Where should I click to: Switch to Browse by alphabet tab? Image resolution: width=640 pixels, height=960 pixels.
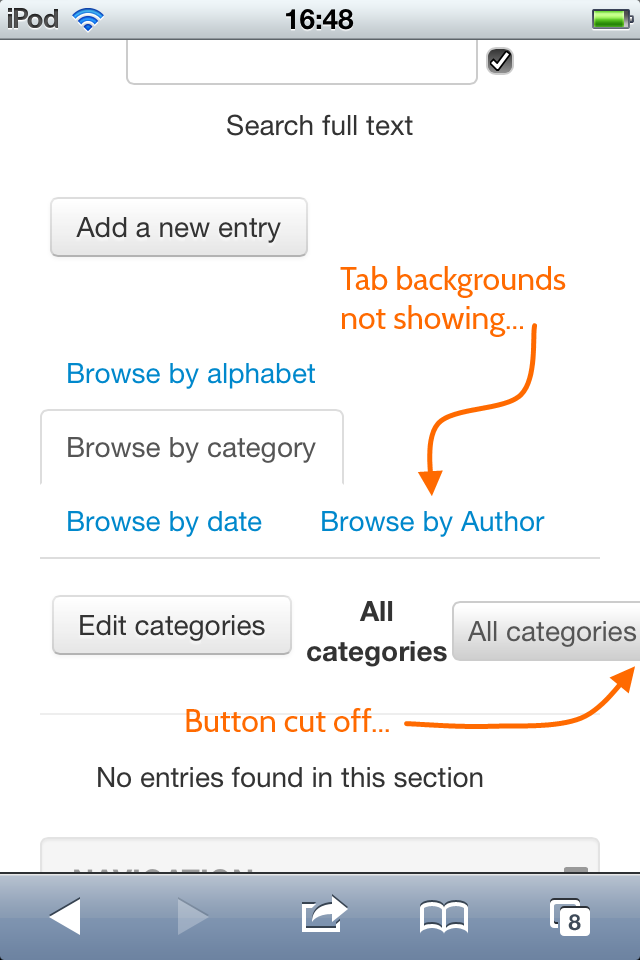tap(190, 373)
